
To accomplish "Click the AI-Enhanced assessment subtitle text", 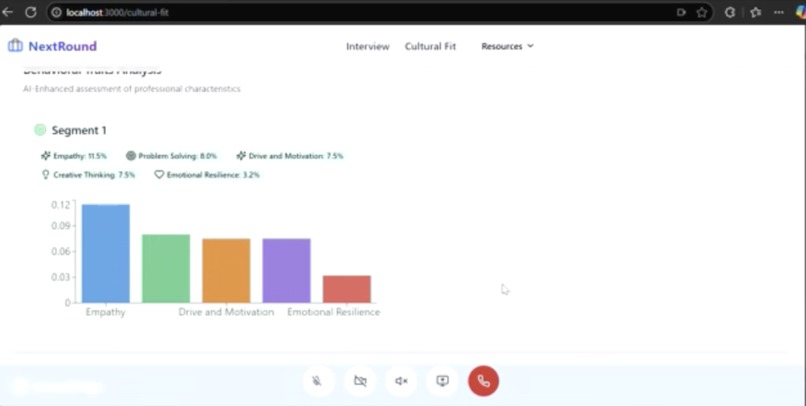I will tap(132, 89).
